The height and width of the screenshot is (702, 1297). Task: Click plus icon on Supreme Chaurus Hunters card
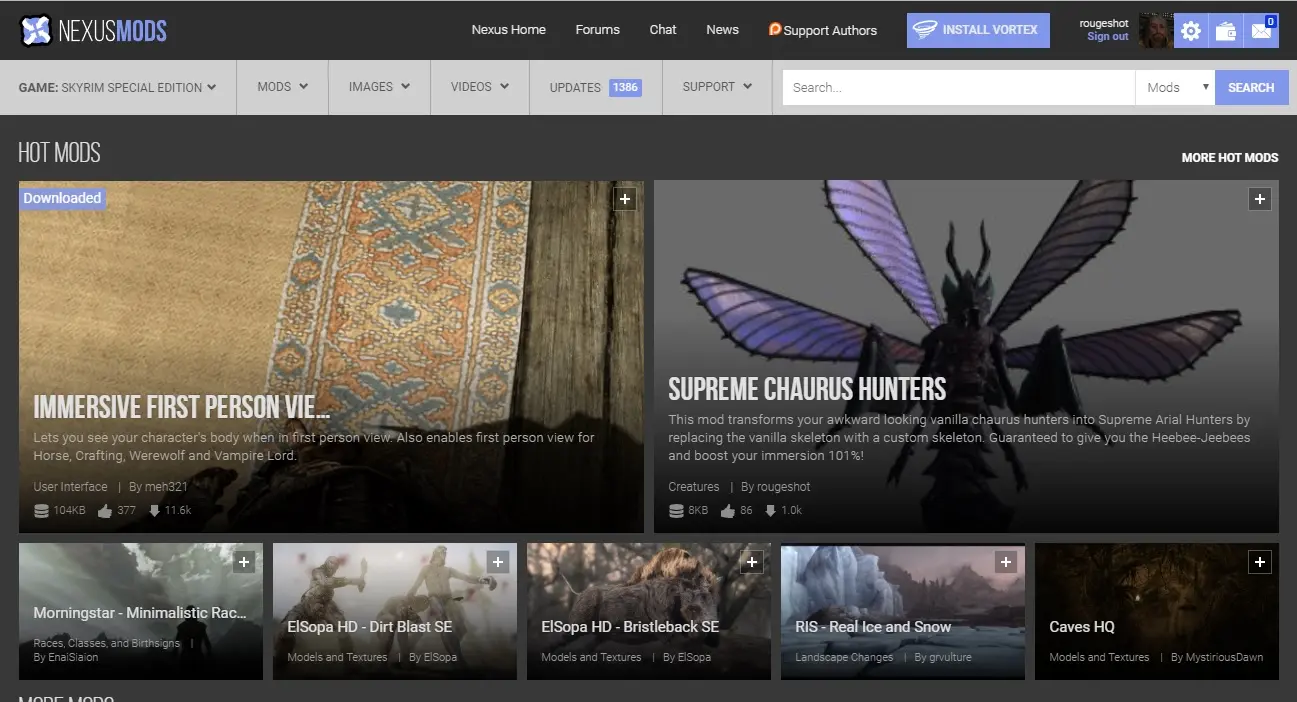(x=1260, y=199)
